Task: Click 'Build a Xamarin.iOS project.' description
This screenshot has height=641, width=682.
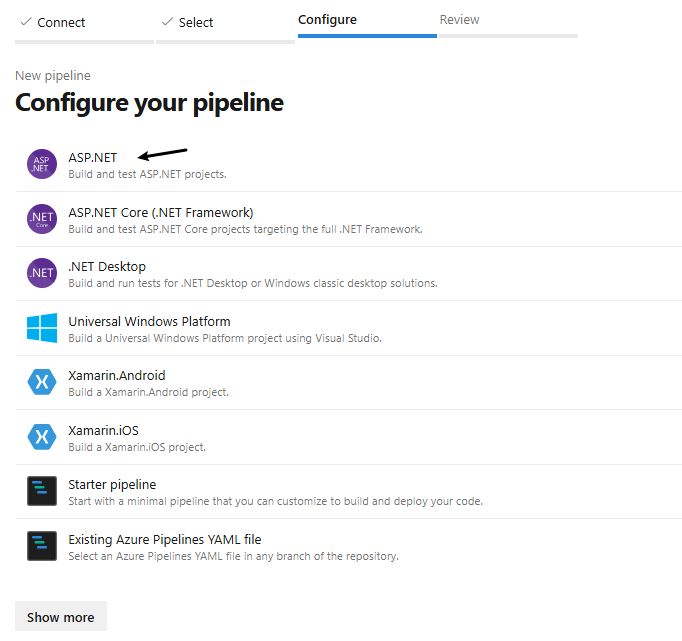Action: tap(137, 447)
